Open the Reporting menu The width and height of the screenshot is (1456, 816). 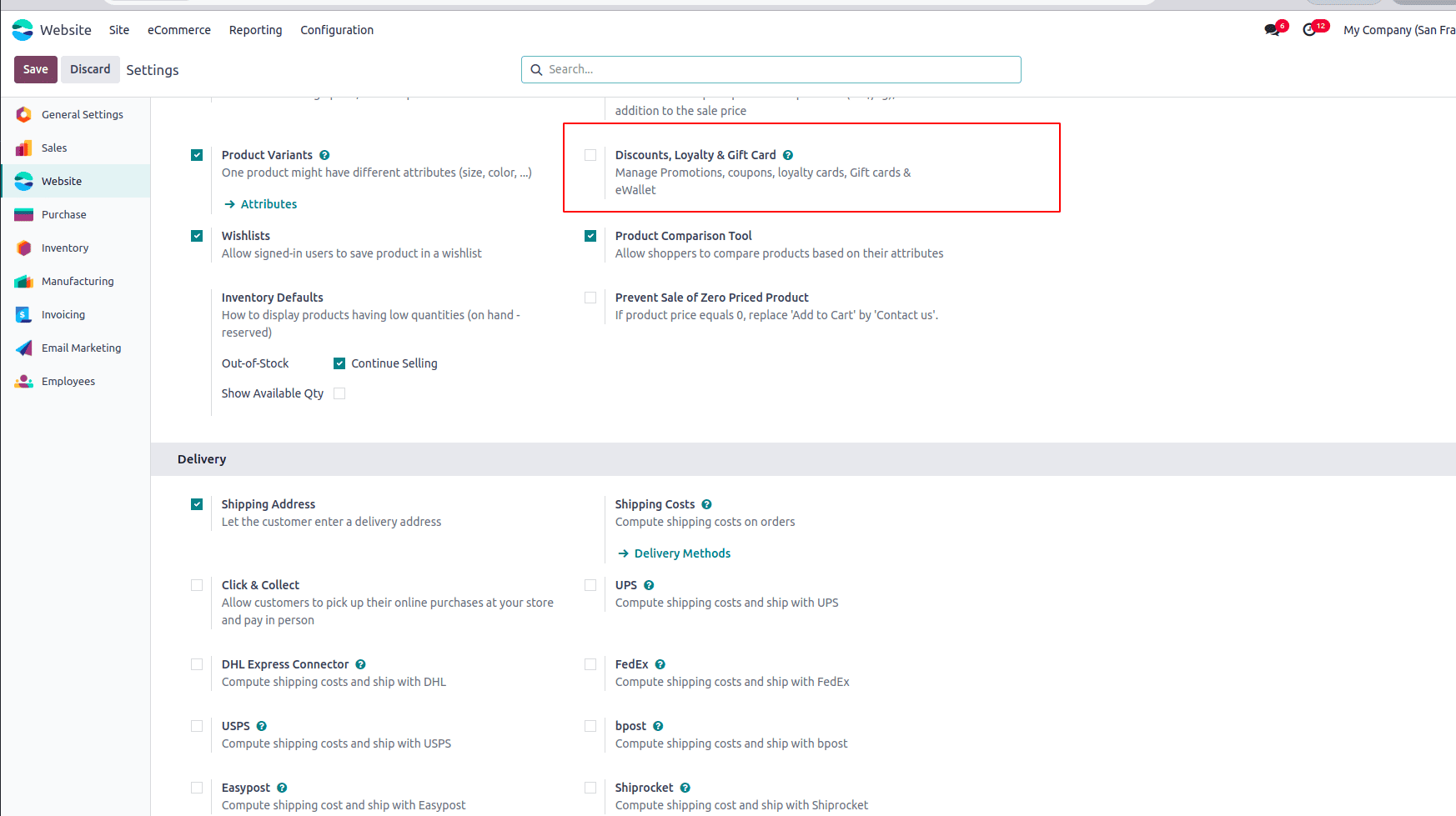tap(255, 30)
